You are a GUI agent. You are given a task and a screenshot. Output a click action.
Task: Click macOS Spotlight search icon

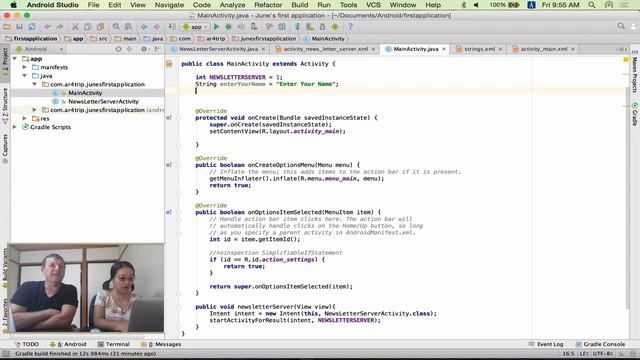[592, 5]
